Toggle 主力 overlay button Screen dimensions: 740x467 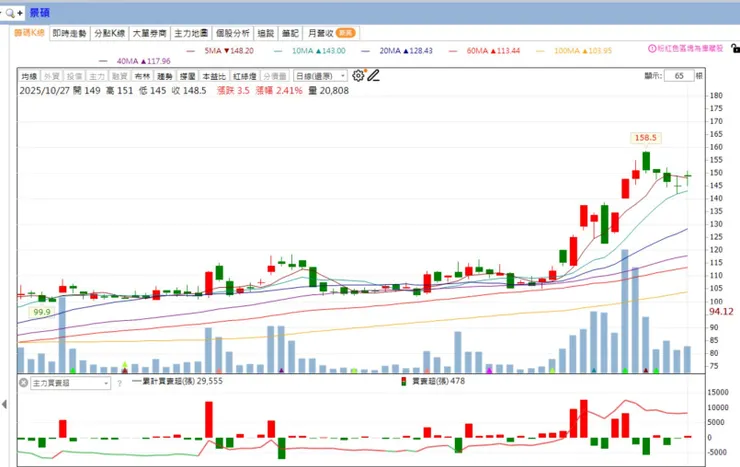click(97, 76)
